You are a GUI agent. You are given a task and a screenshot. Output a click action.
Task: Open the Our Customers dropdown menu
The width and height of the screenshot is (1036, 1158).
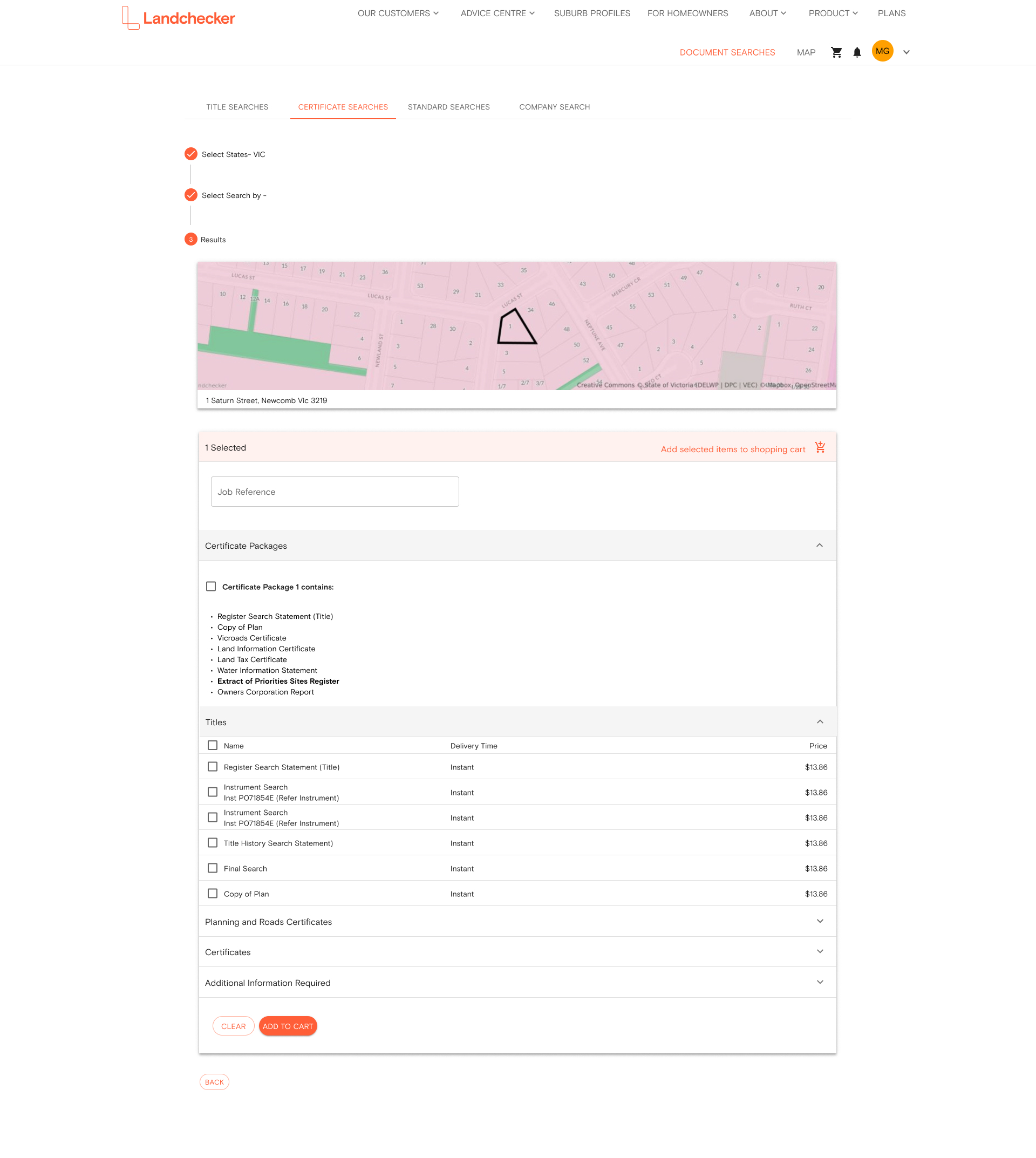pos(398,13)
